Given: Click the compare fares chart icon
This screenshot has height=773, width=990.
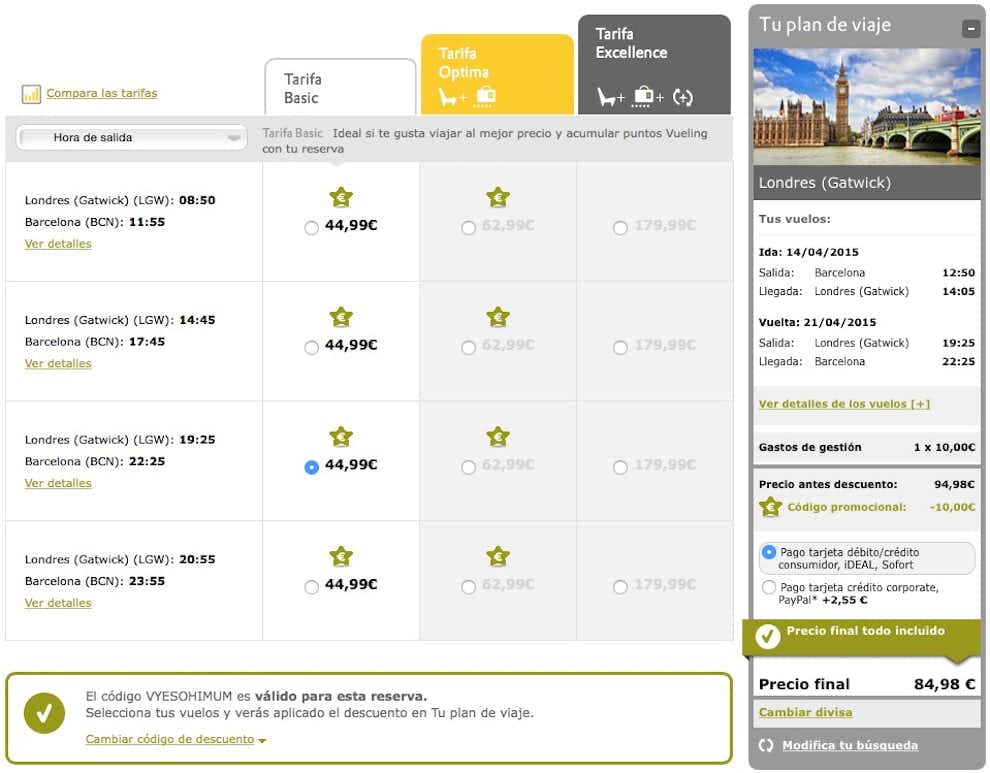Looking at the screenshot, I should 31,94.
